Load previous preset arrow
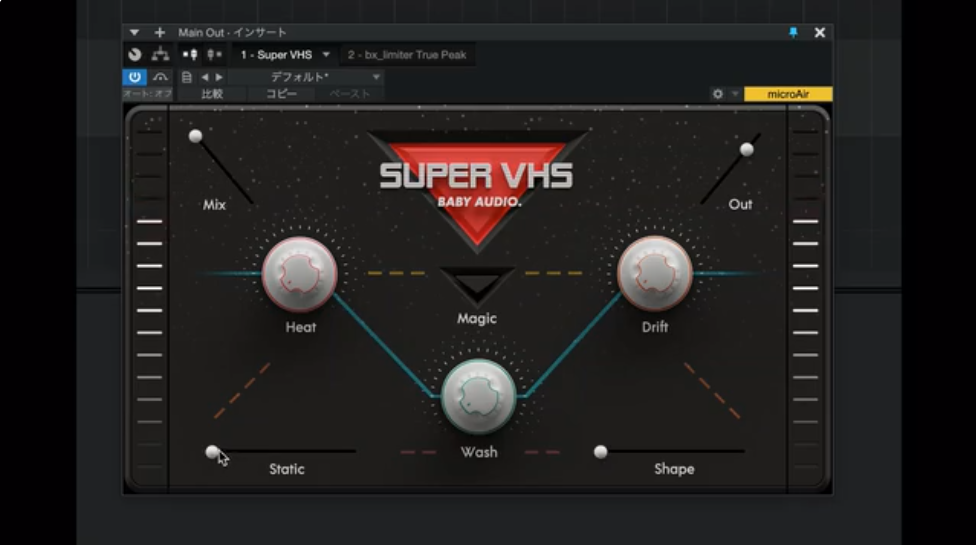 coord(205,77)
